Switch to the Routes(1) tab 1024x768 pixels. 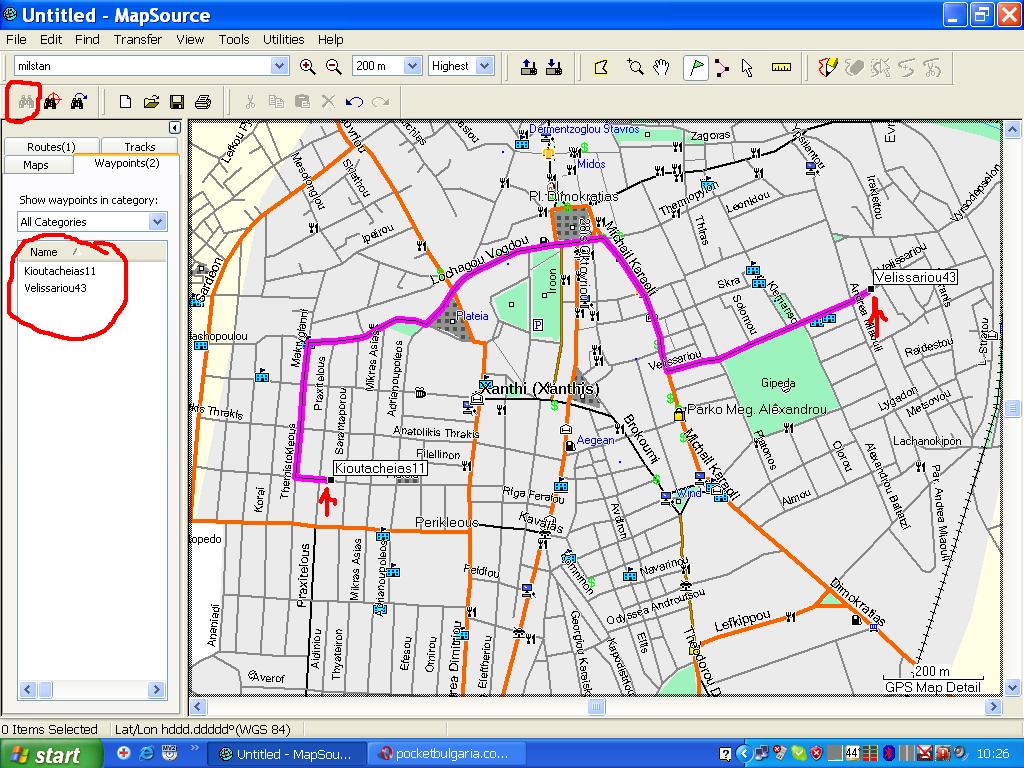(50, 147)
